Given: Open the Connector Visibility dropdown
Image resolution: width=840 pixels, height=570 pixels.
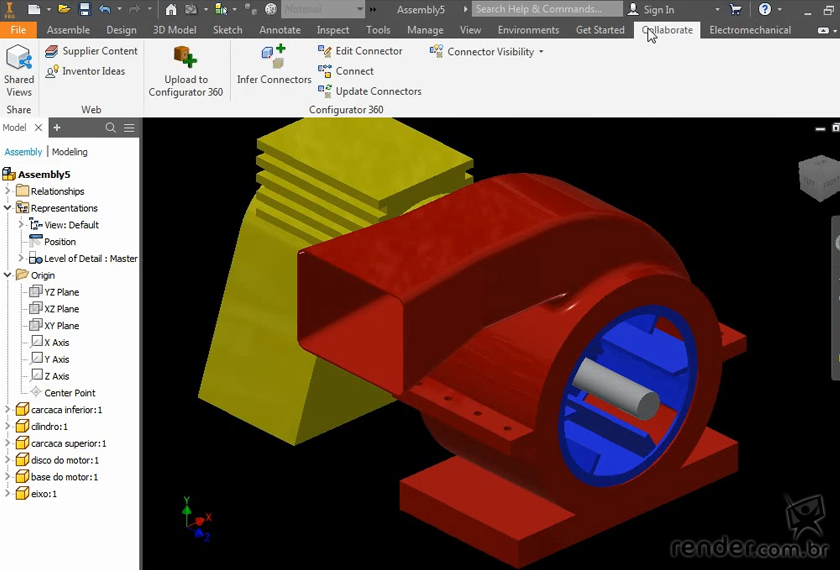Looking at the screenshot, I should 487,51.
